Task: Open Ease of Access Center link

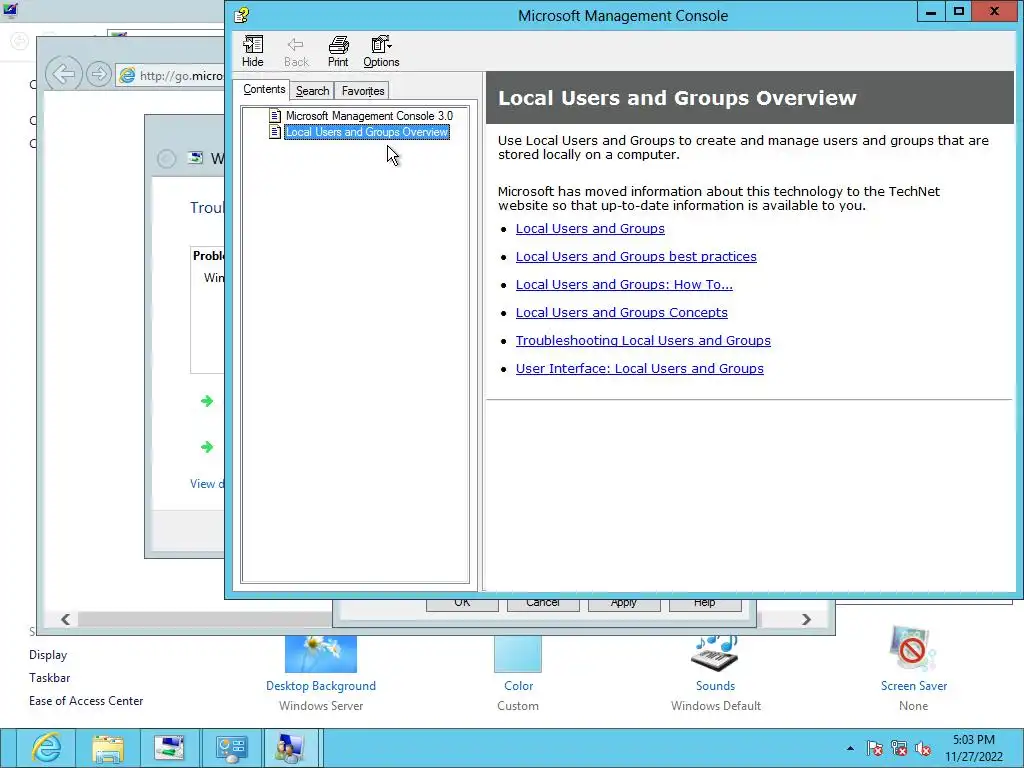Action: tap(86, 701)
